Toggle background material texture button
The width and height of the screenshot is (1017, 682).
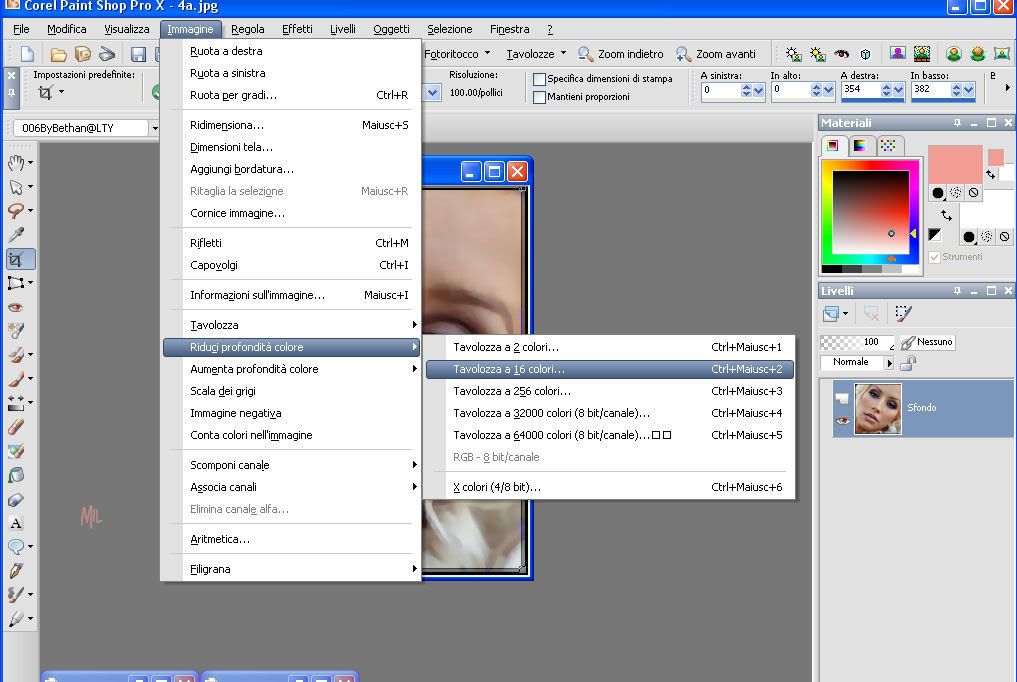pos(987,237)
